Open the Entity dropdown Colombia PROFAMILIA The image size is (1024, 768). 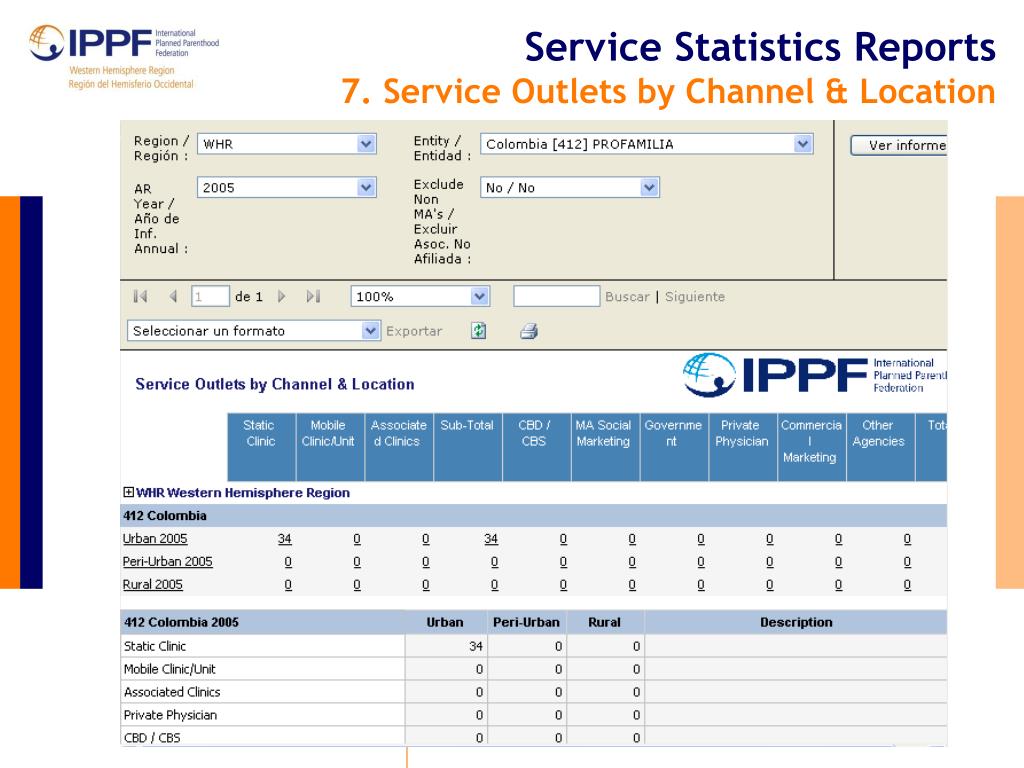(647, 144)
